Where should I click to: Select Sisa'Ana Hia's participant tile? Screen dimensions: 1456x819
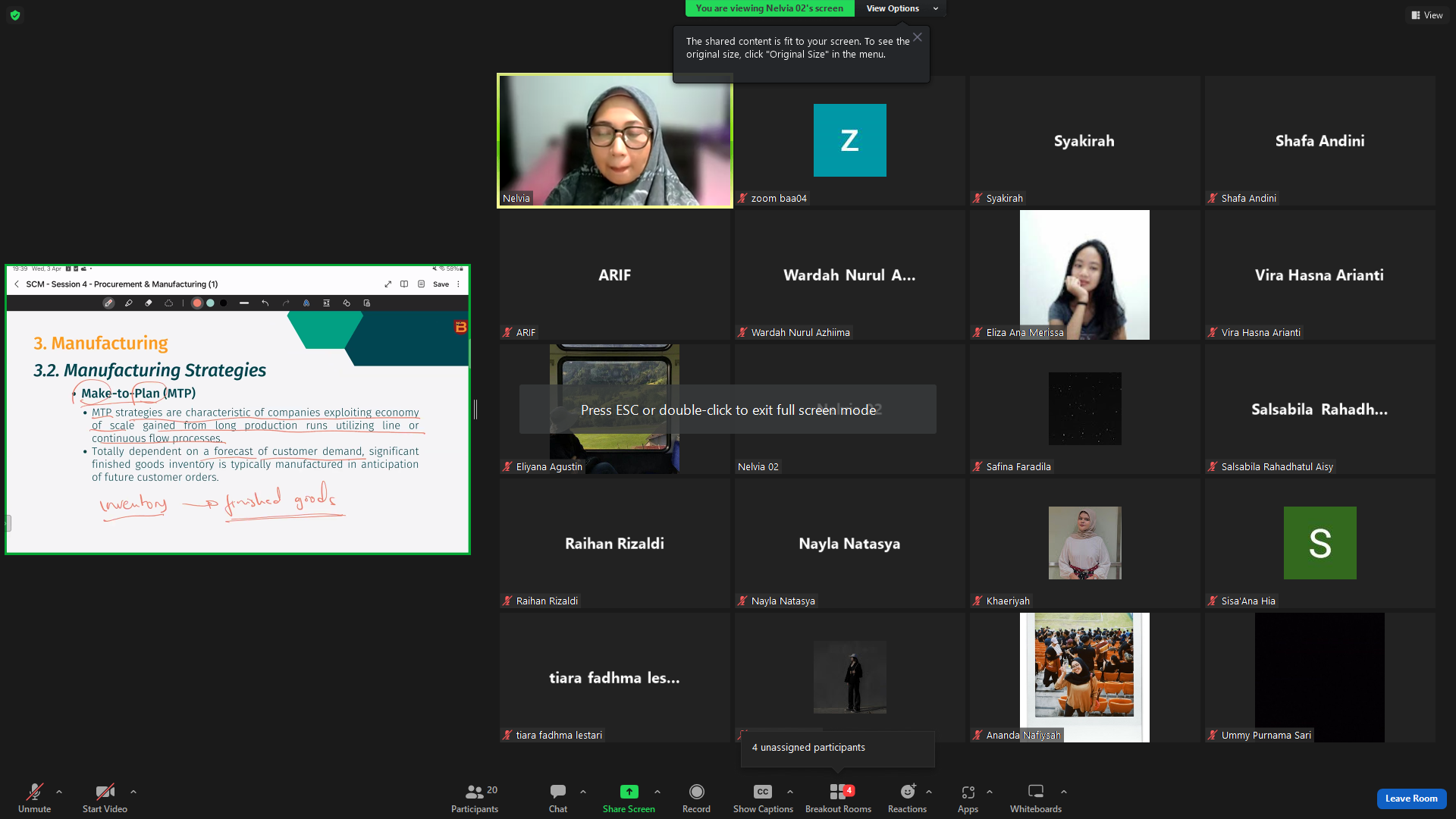[x=1319, y=543]
